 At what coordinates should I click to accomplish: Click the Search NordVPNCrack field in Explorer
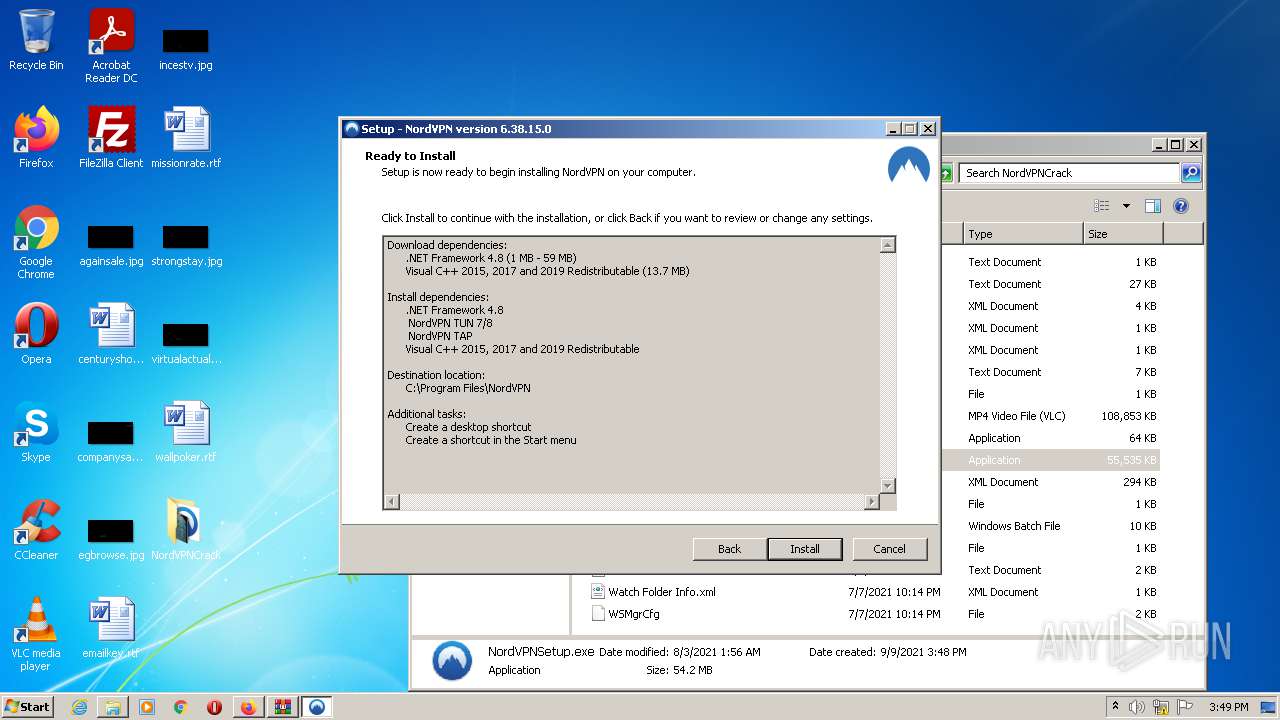tap(1069, 173)
